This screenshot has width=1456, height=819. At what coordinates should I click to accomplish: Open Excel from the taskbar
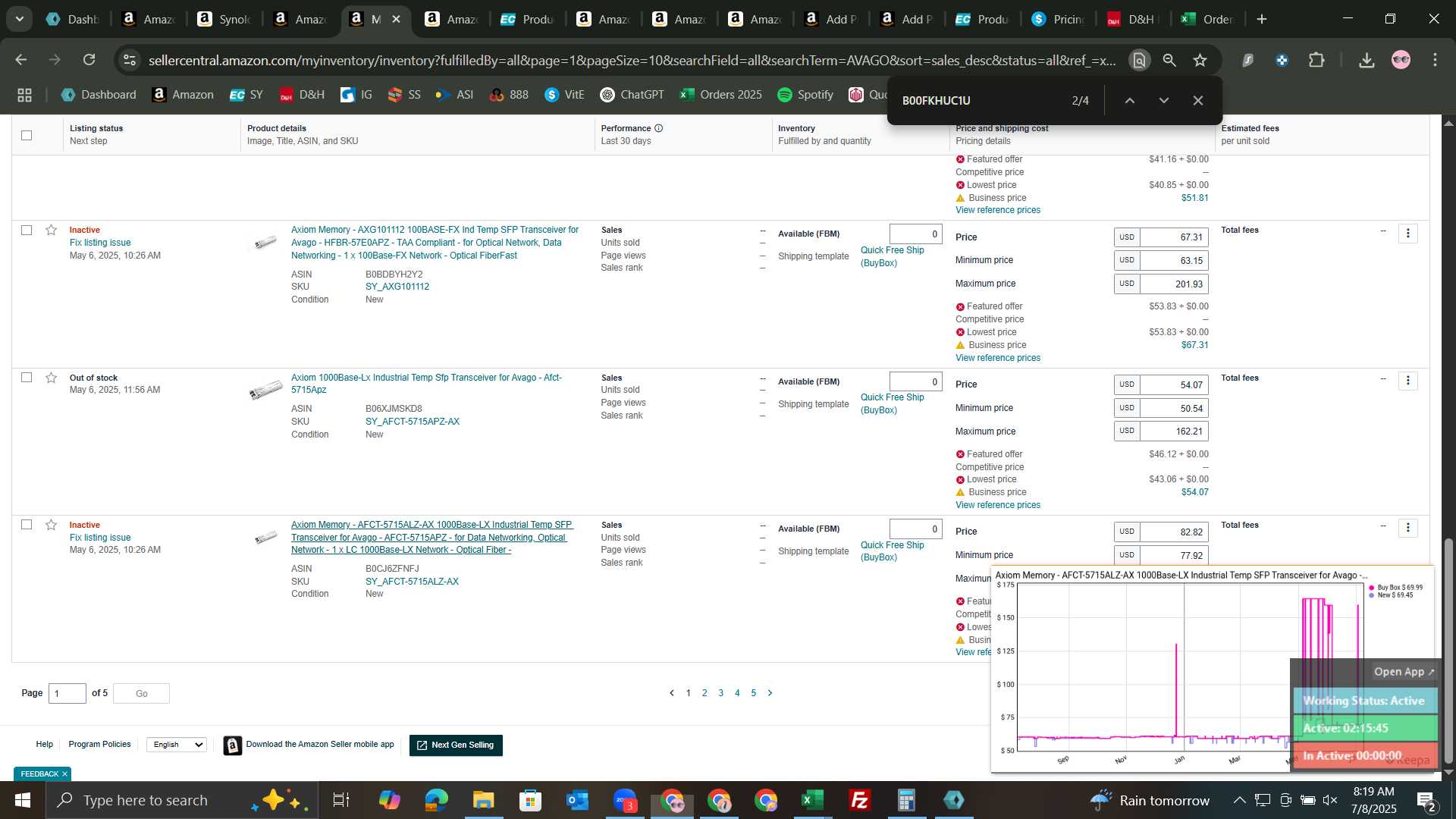(812, 800)
